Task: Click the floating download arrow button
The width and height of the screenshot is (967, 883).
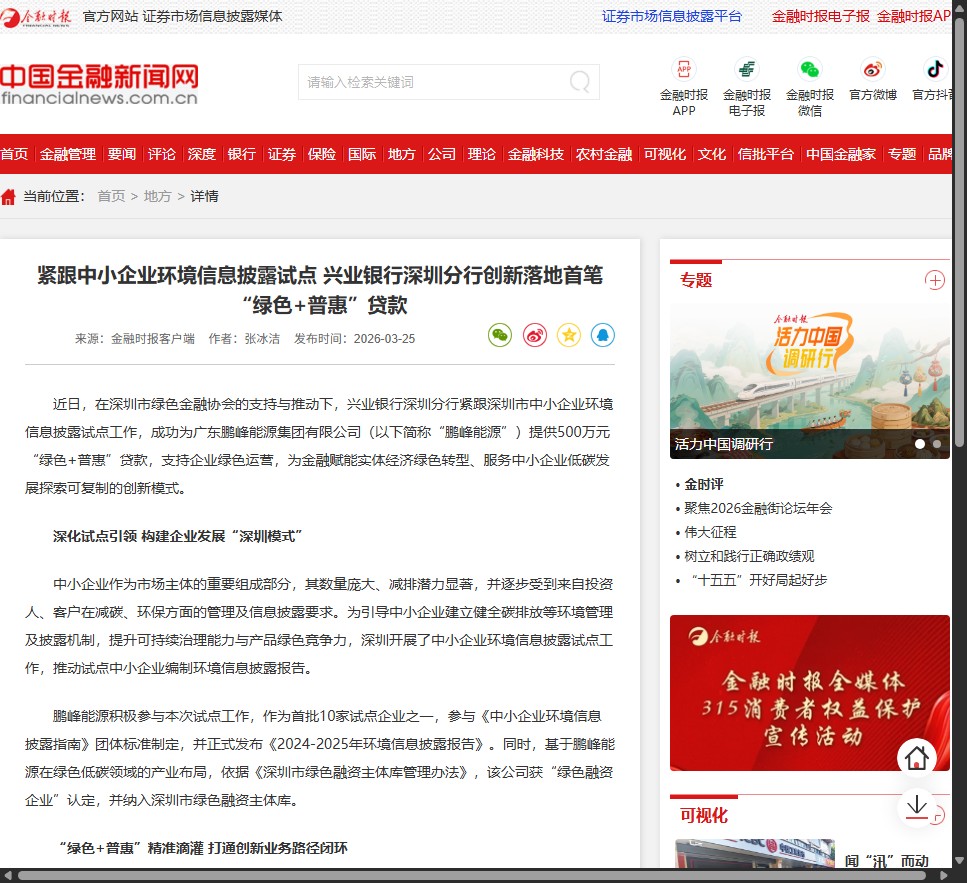Action: (x=916, y=807)
